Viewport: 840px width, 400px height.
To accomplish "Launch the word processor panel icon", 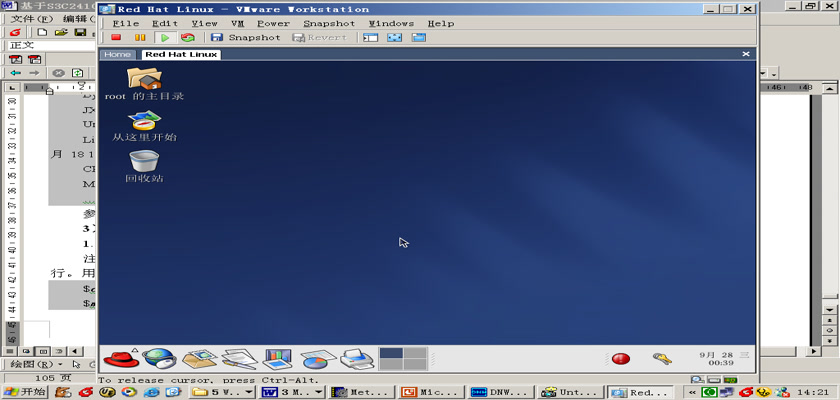I will point(239,358).
